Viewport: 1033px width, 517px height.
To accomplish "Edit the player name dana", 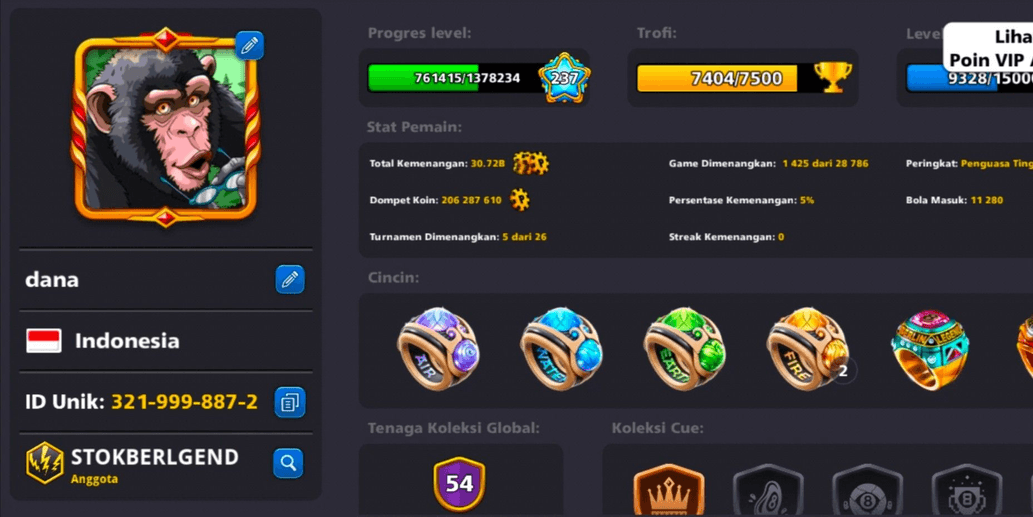I will tap(290, 279).
